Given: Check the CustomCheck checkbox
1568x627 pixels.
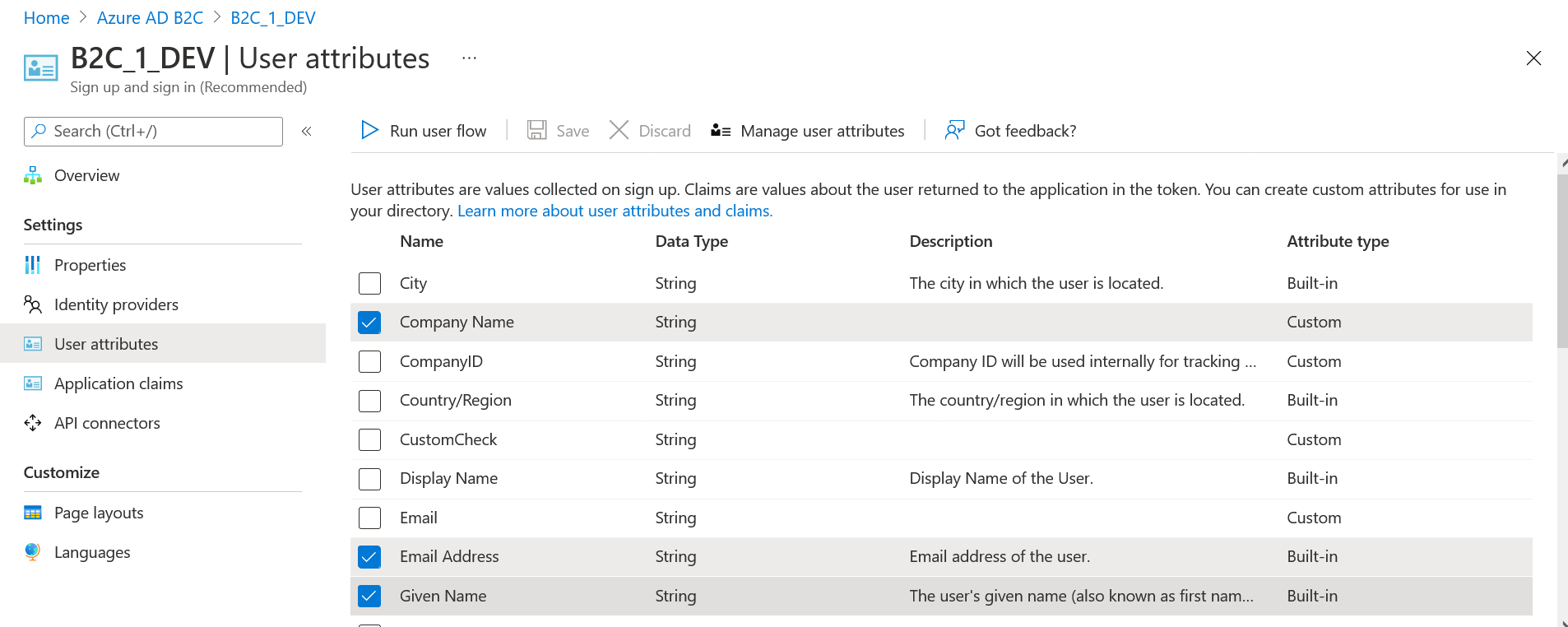Looking at the screenshot, I should tap(370, 439).
